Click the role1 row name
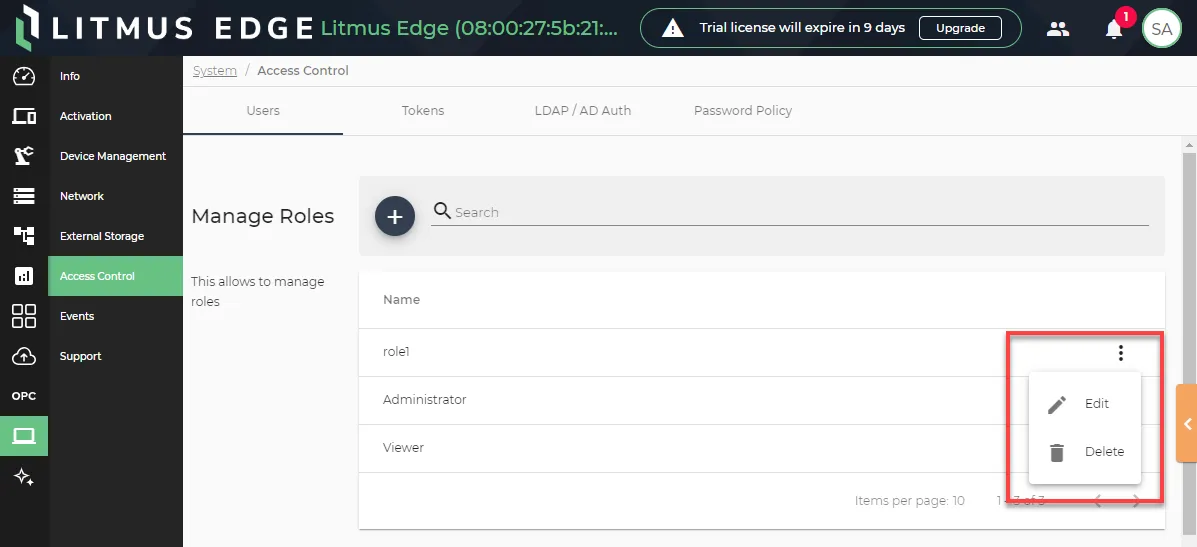The image size is (1197, 547). [396, 352]
